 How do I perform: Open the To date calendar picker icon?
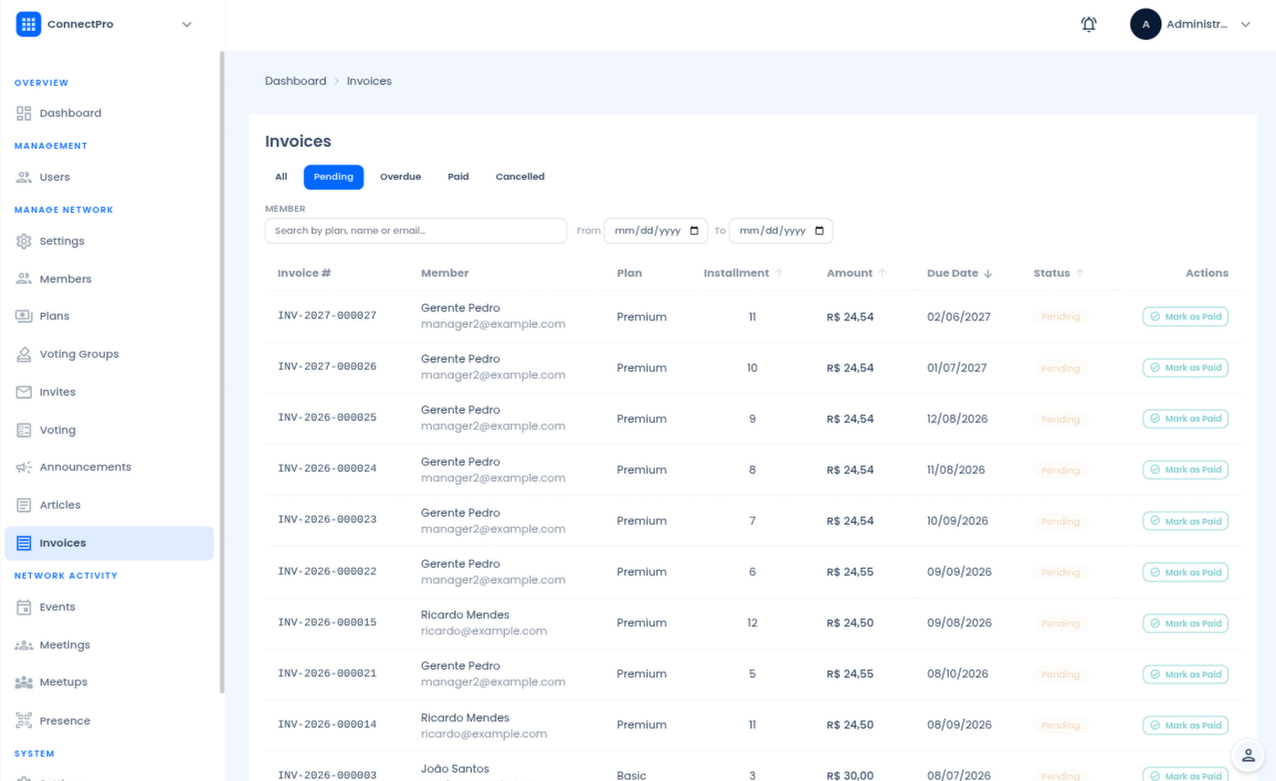pyautogui.click(x=820, y=231)
